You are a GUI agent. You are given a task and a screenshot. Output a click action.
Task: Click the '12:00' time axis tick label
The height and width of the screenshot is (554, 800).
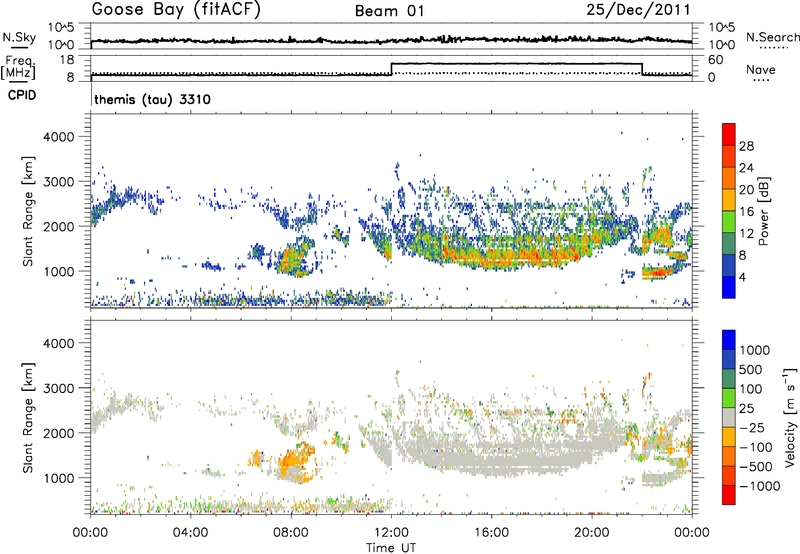click(x=391, y=533)
